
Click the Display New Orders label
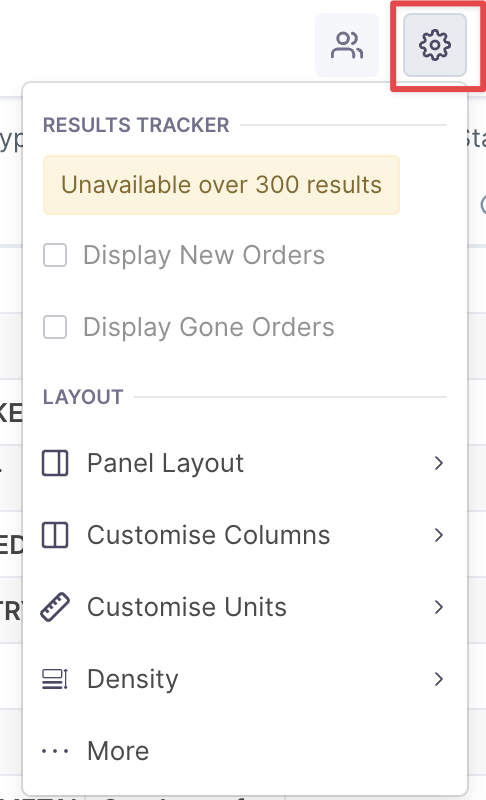pos(204,255)
